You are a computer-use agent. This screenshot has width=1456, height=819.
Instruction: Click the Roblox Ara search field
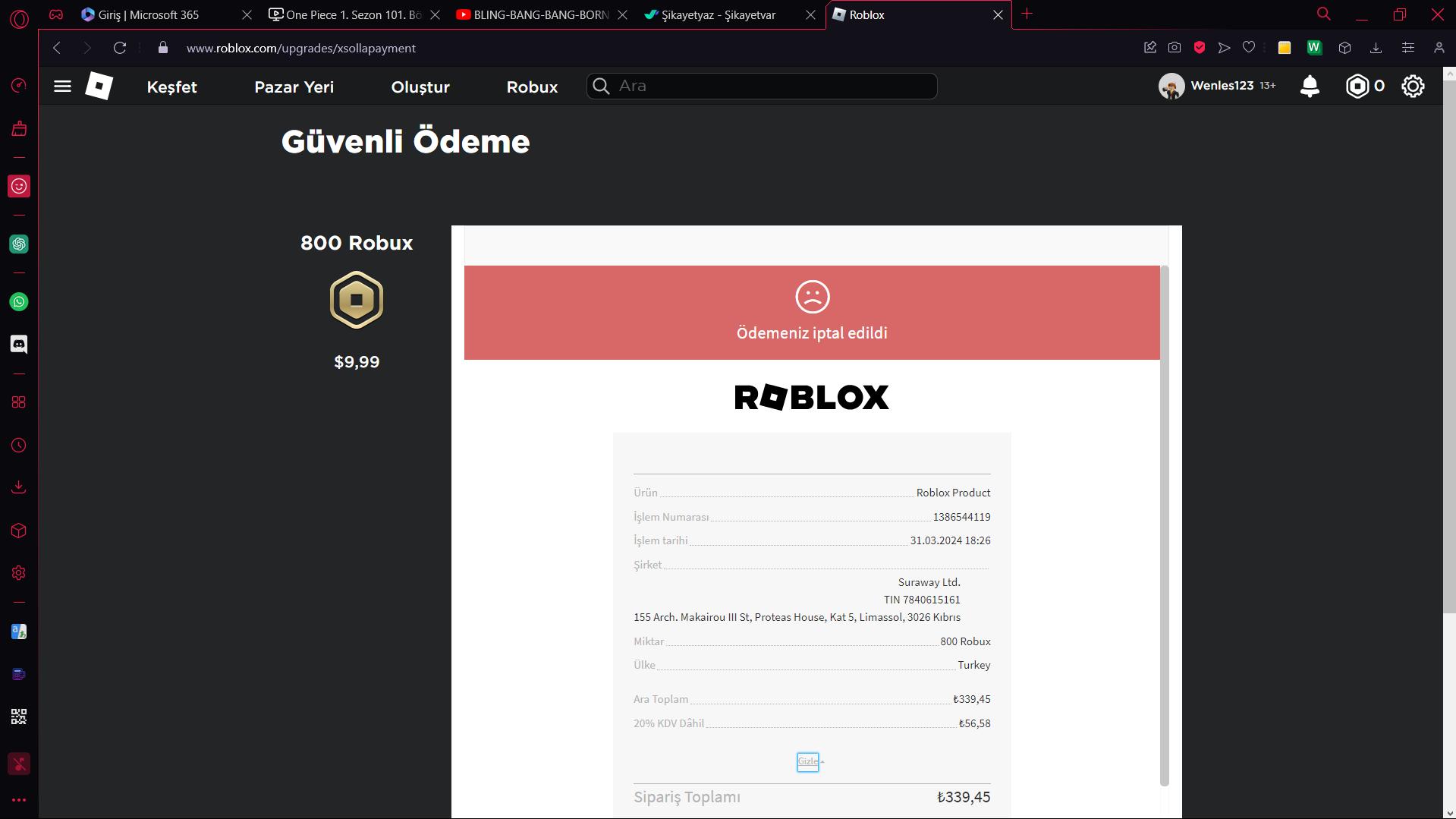pyautogui.click(x=762, y=86)
